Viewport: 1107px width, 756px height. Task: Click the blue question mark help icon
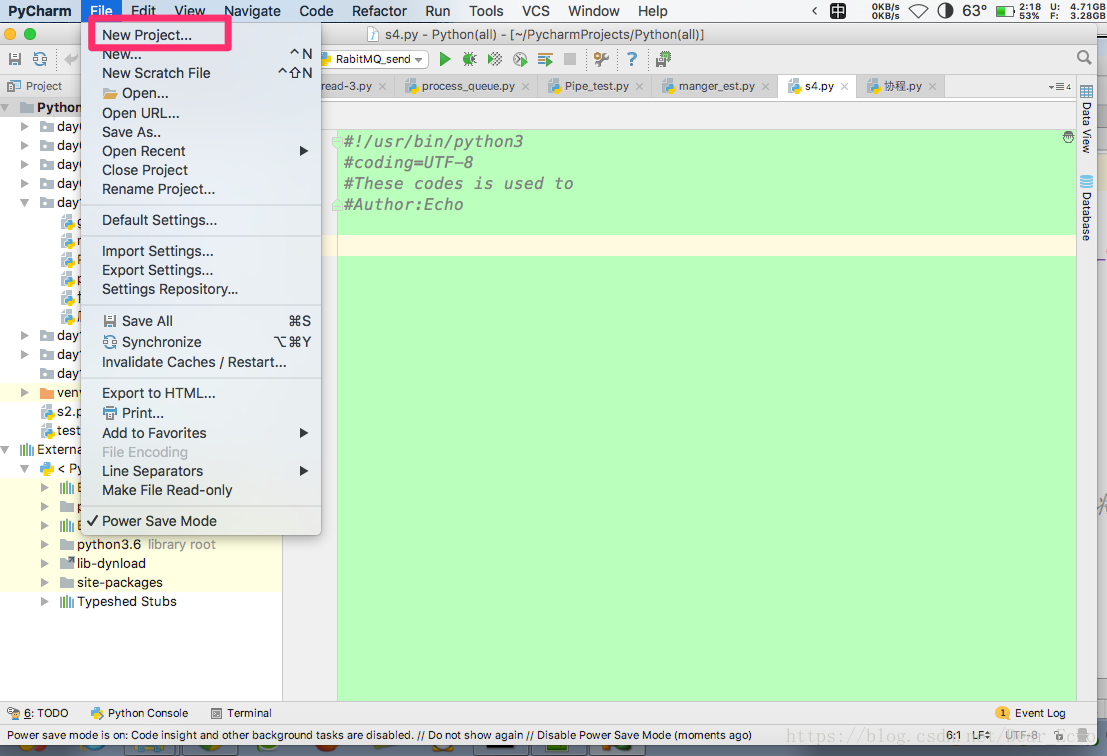click(632, 59)
